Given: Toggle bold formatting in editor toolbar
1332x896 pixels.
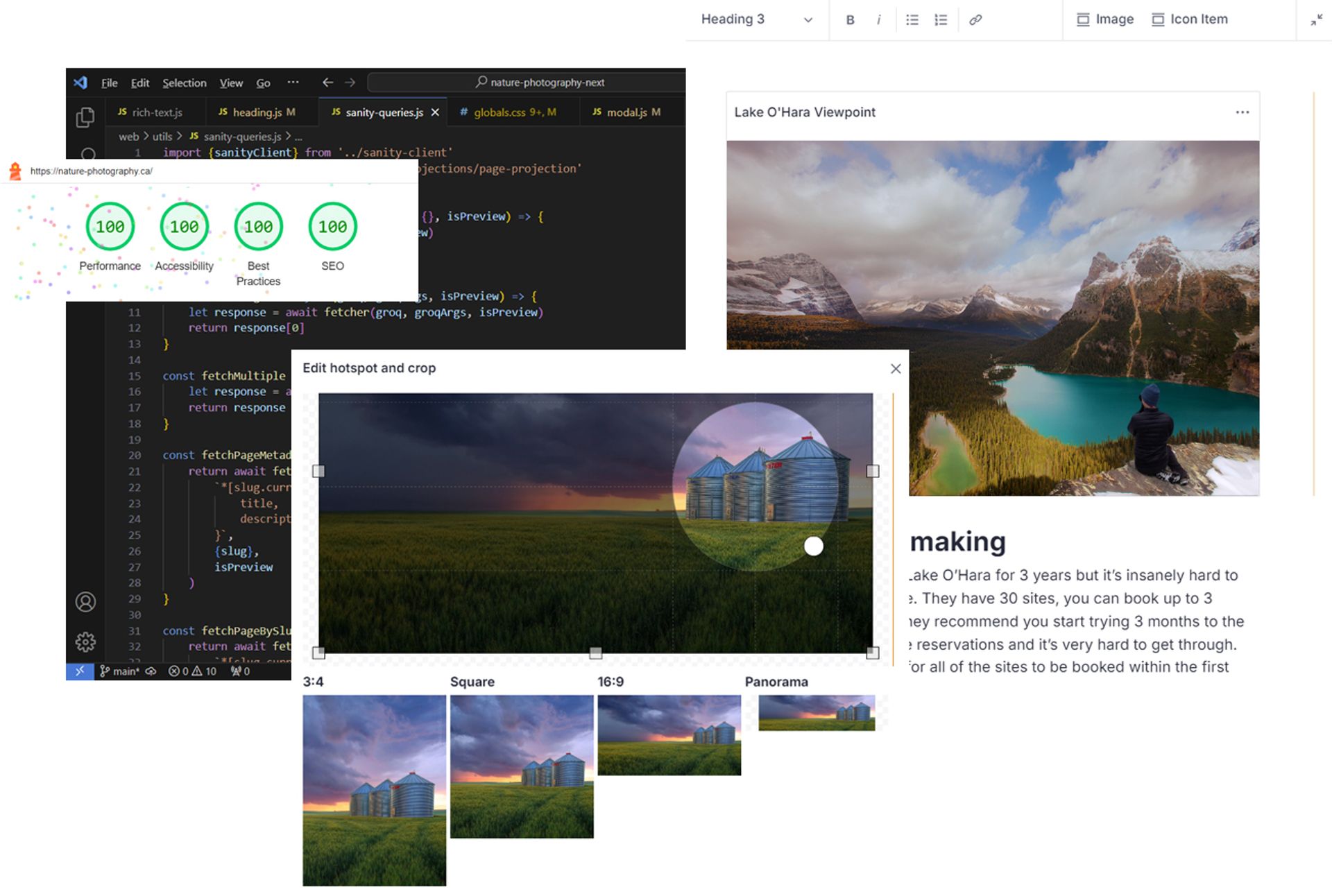Looking at the screenshot, I should (x=850, y=20).
